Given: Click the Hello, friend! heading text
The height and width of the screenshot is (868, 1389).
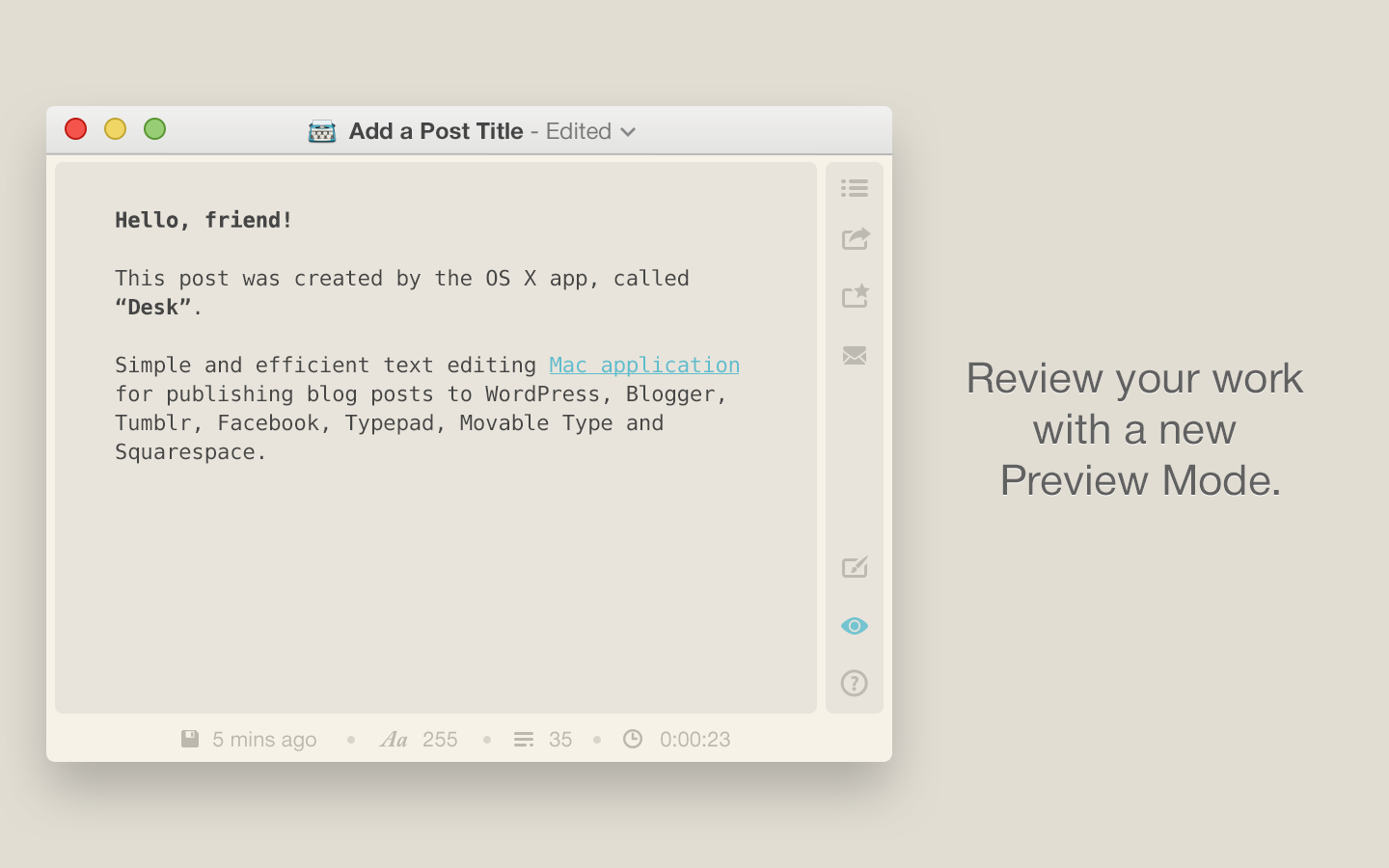Looking at the screenshot, I should click(204, 220).
